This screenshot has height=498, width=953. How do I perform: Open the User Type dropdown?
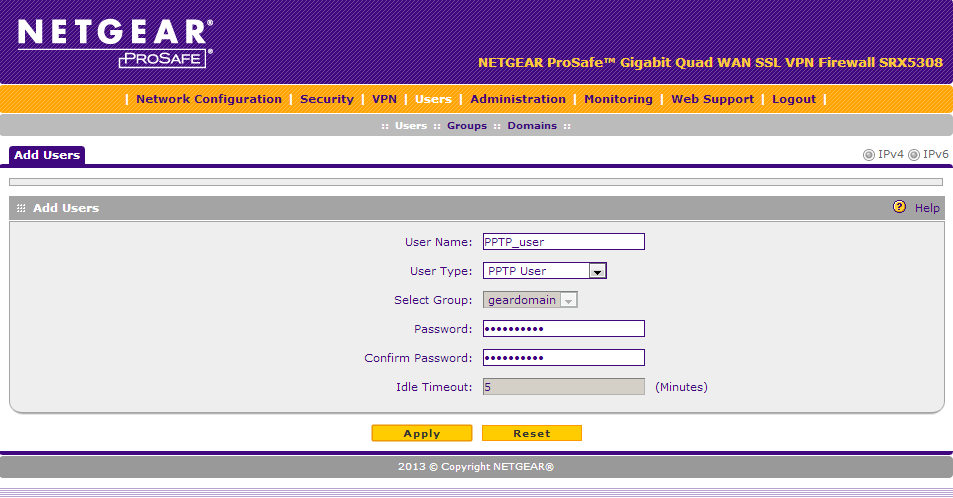click(545, 271)
